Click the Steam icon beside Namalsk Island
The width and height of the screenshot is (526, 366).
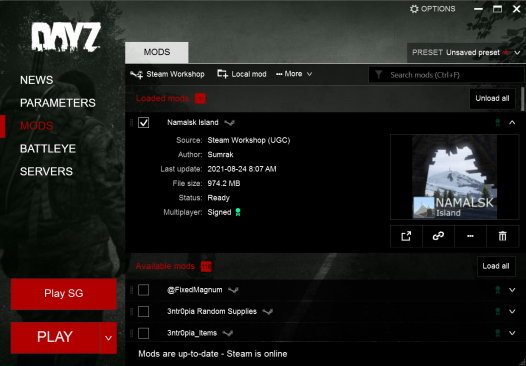coord(229,123)
